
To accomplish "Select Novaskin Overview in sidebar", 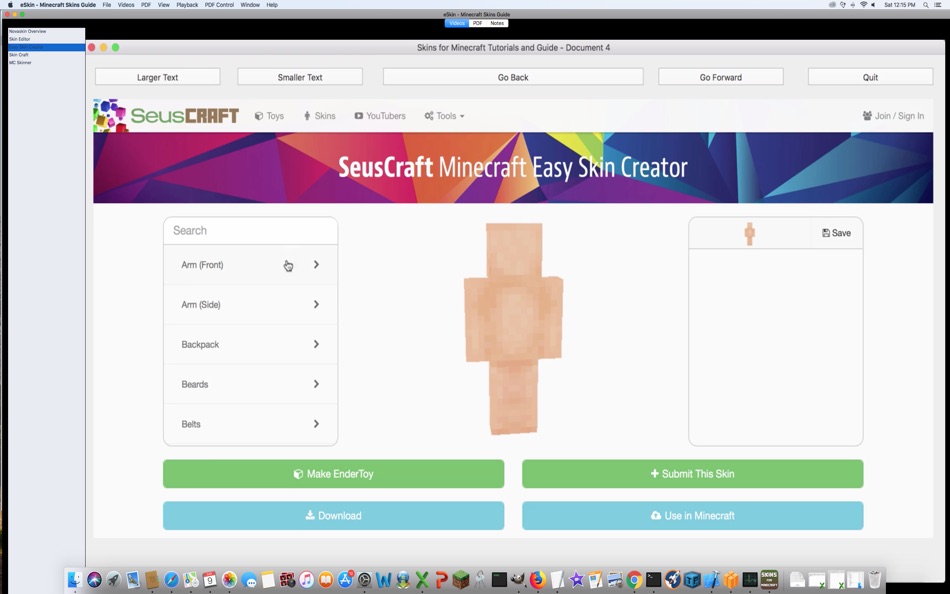I will (x=46, y=31).
